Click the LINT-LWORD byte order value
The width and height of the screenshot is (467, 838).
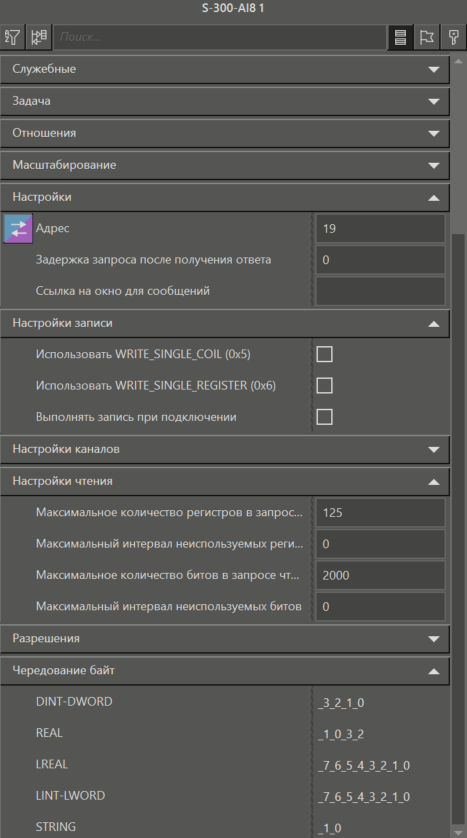click(x=364, y=797)
